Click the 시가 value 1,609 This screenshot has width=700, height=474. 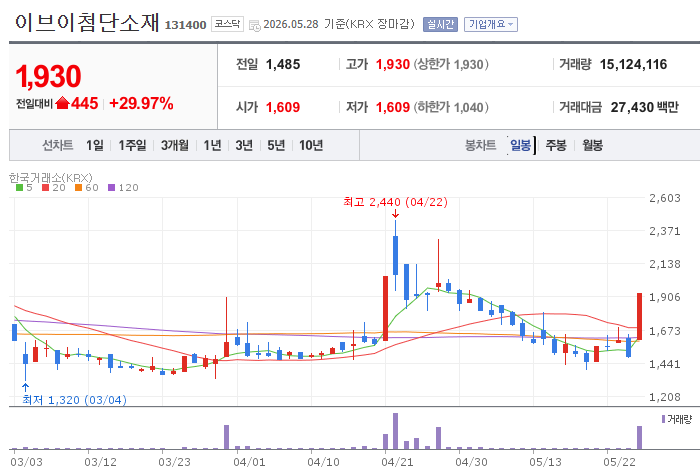283,107
